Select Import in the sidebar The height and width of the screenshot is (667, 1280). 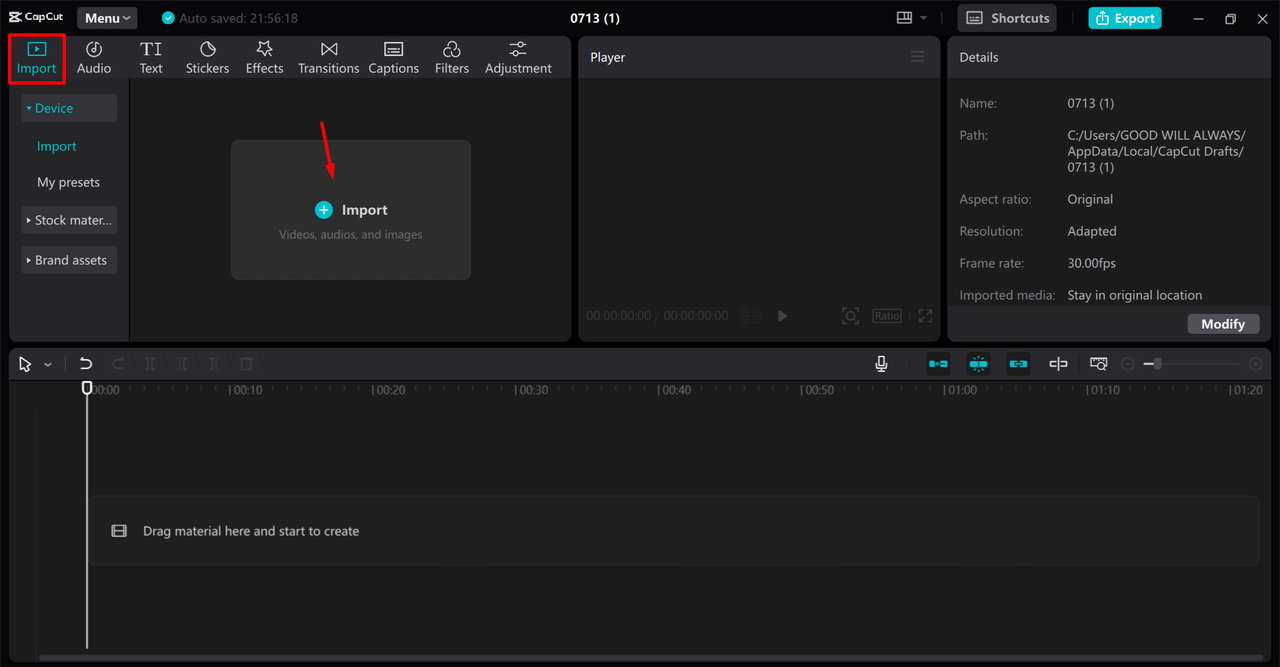click(x=57, y=146)
